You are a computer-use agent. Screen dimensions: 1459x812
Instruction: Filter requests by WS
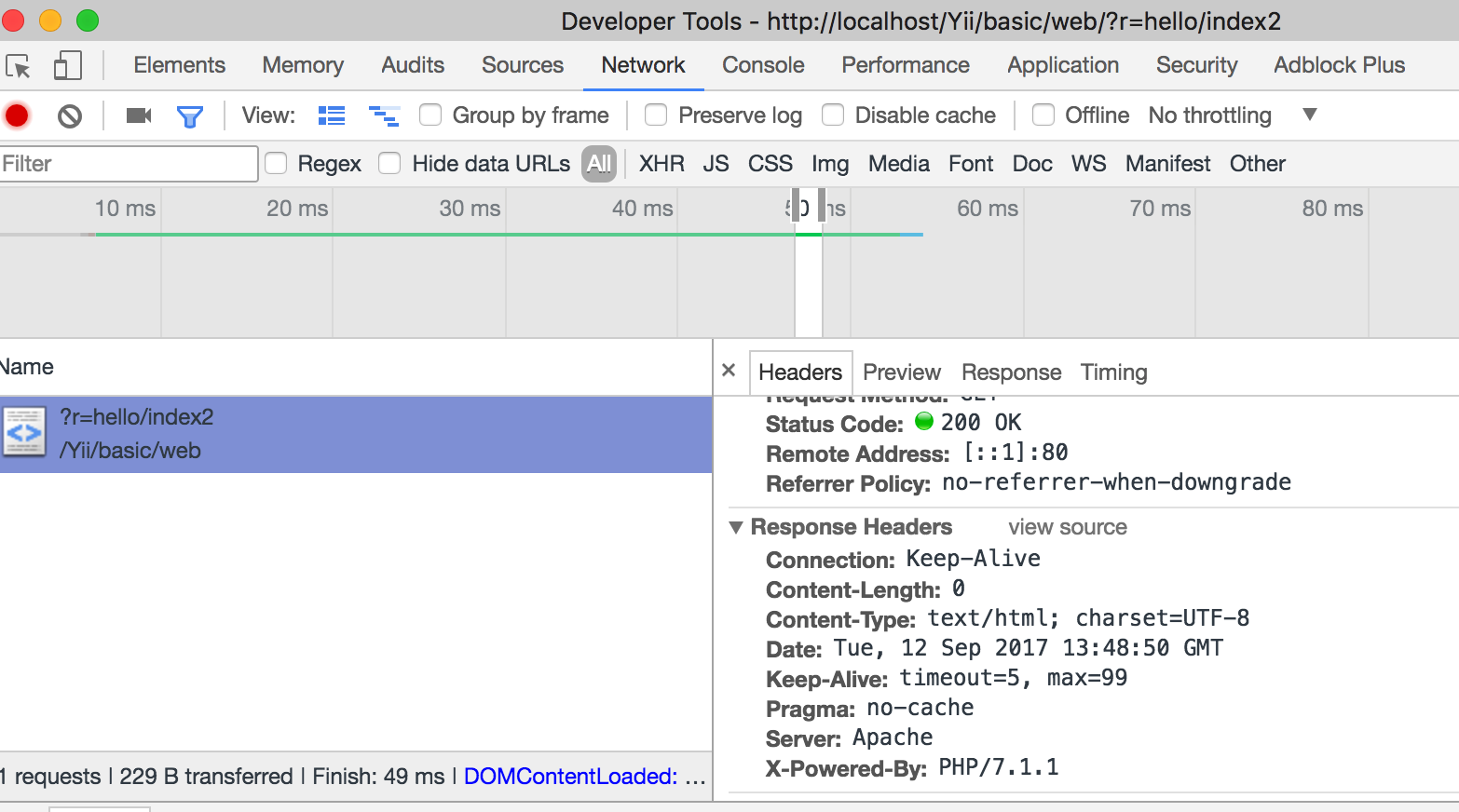point(1088,164)
